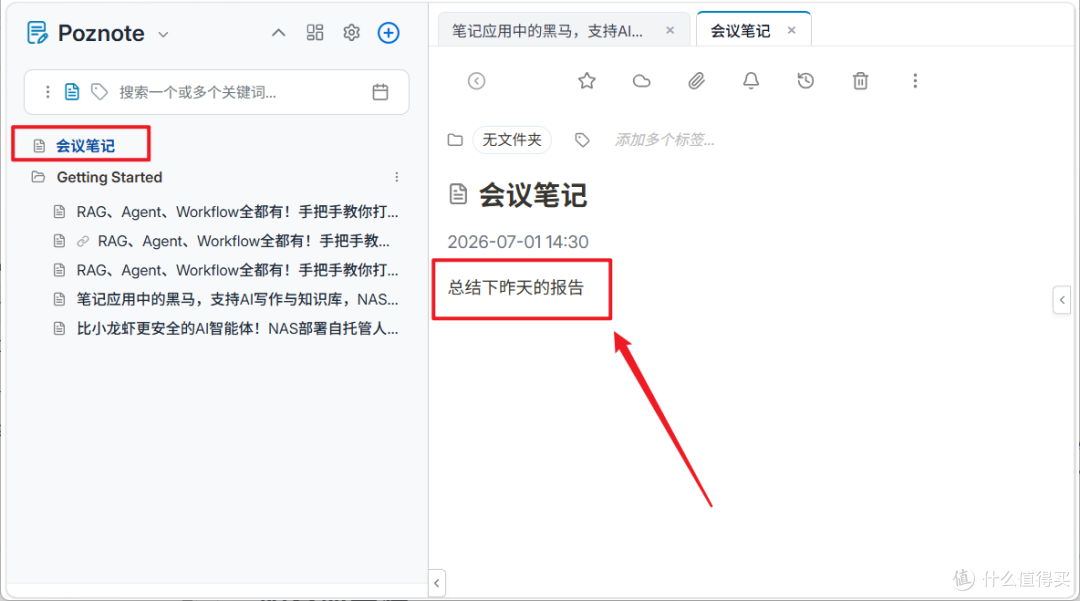Close the 笔记应用中的黑马 tab

coord(670,30)
